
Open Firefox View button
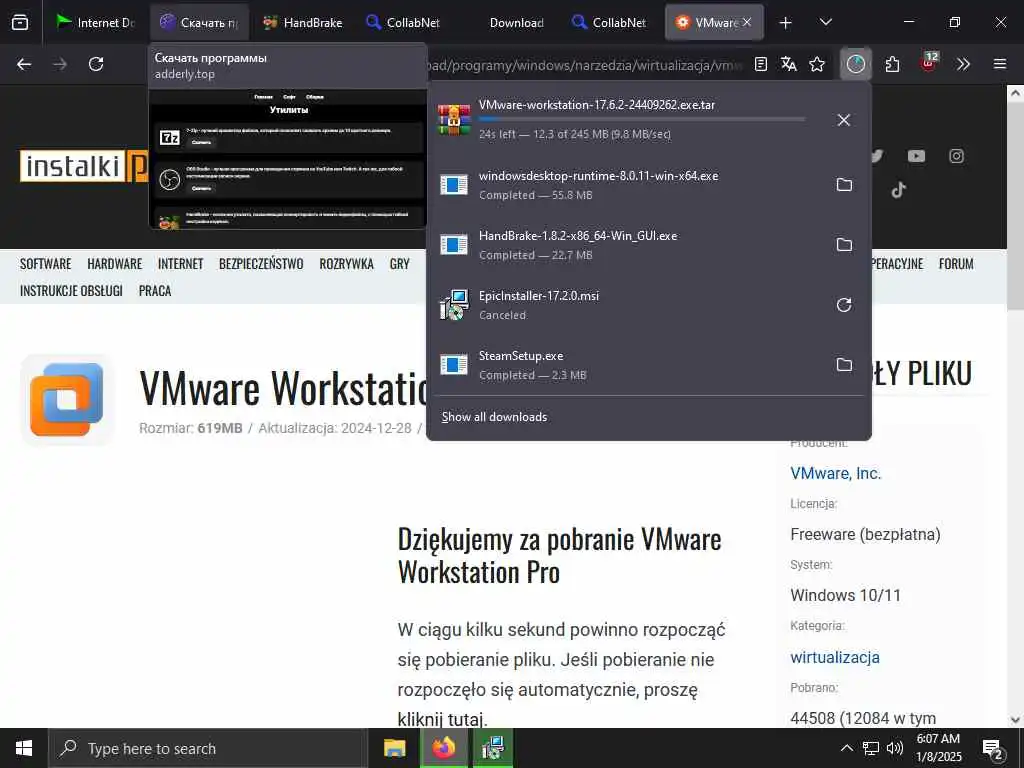point(20,22)
